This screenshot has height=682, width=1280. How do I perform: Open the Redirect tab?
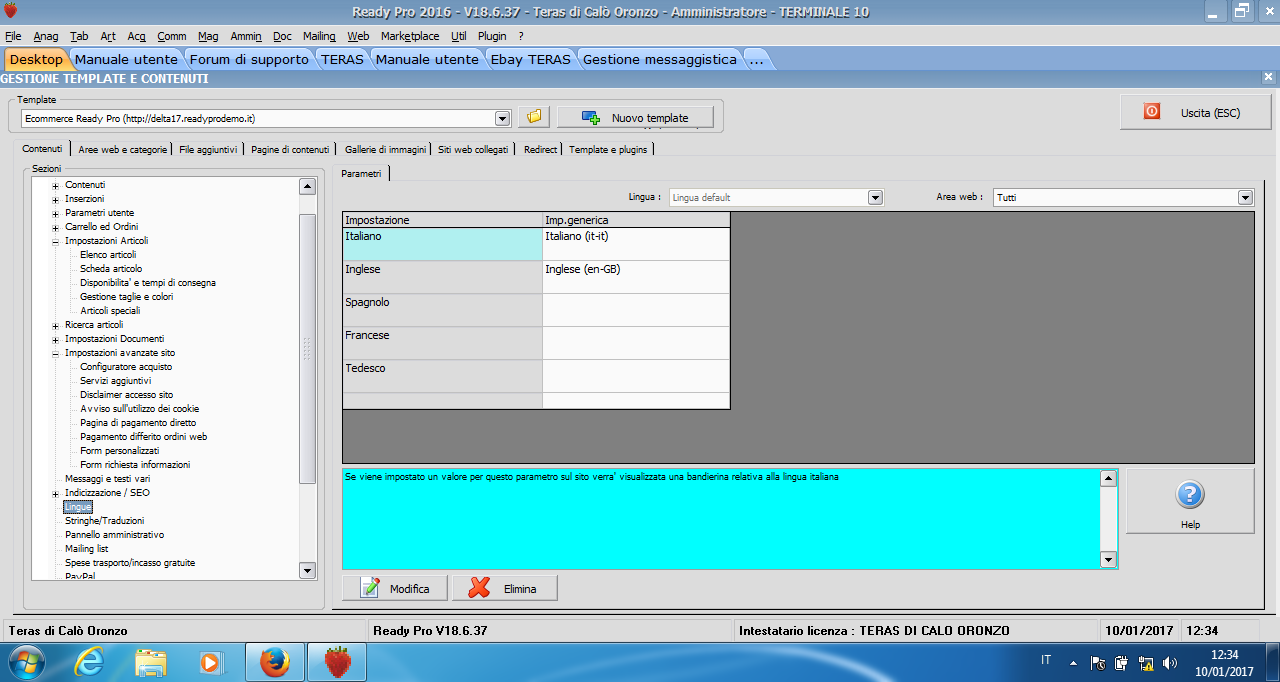click(540, 149)
